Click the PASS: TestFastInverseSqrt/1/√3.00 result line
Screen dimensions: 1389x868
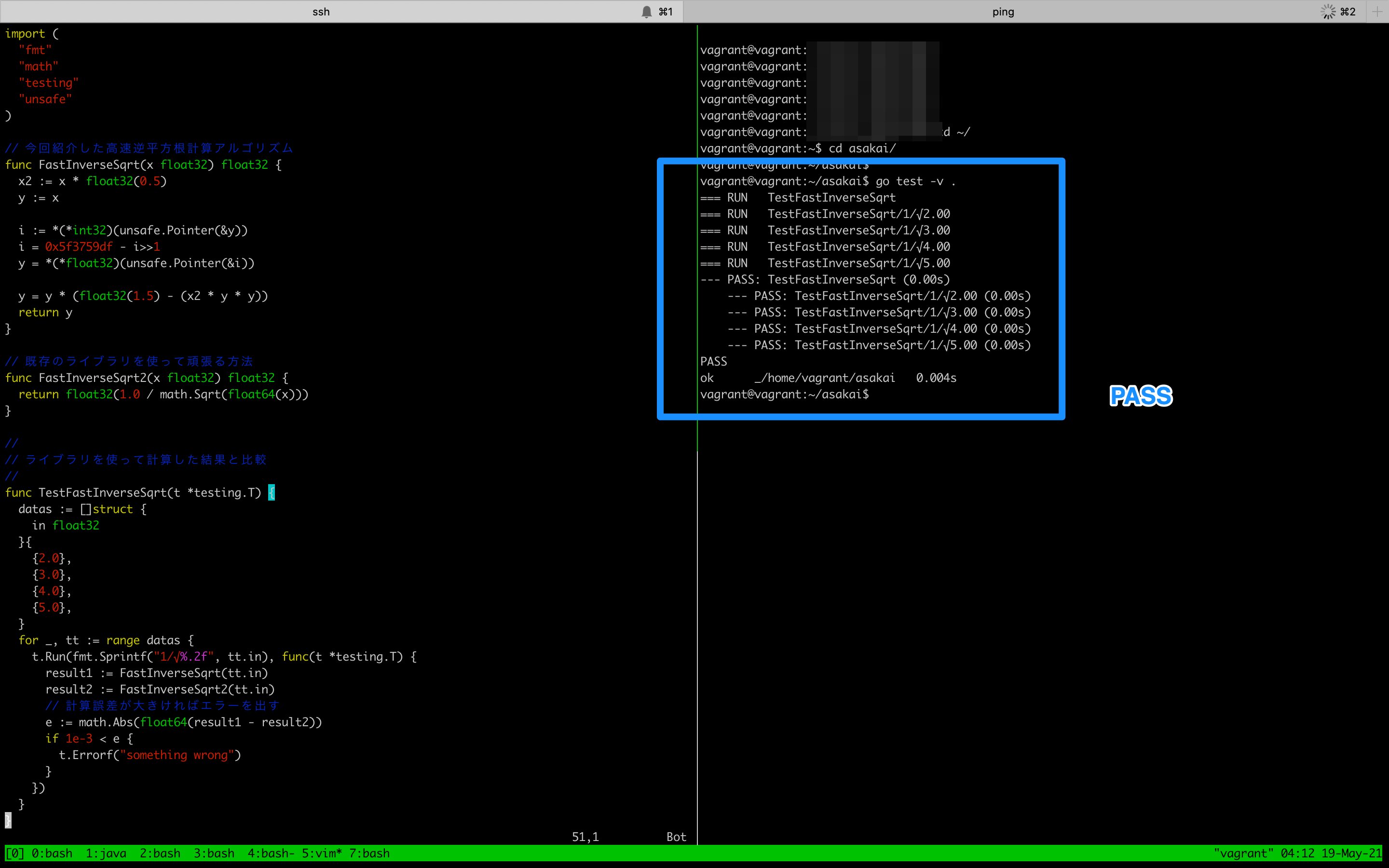[x=879, y=312]
